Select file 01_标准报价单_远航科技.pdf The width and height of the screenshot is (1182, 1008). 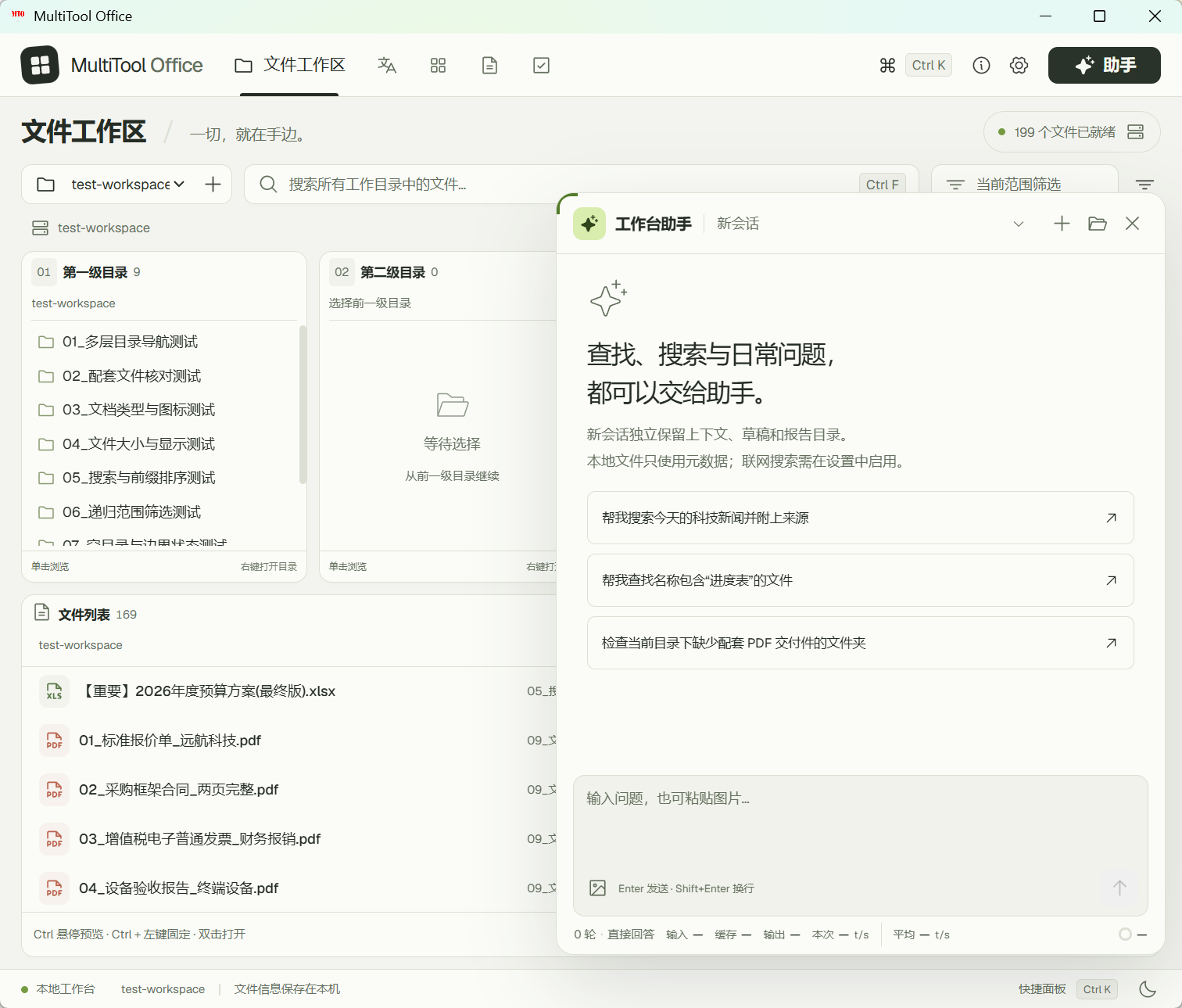pos(289,741)
